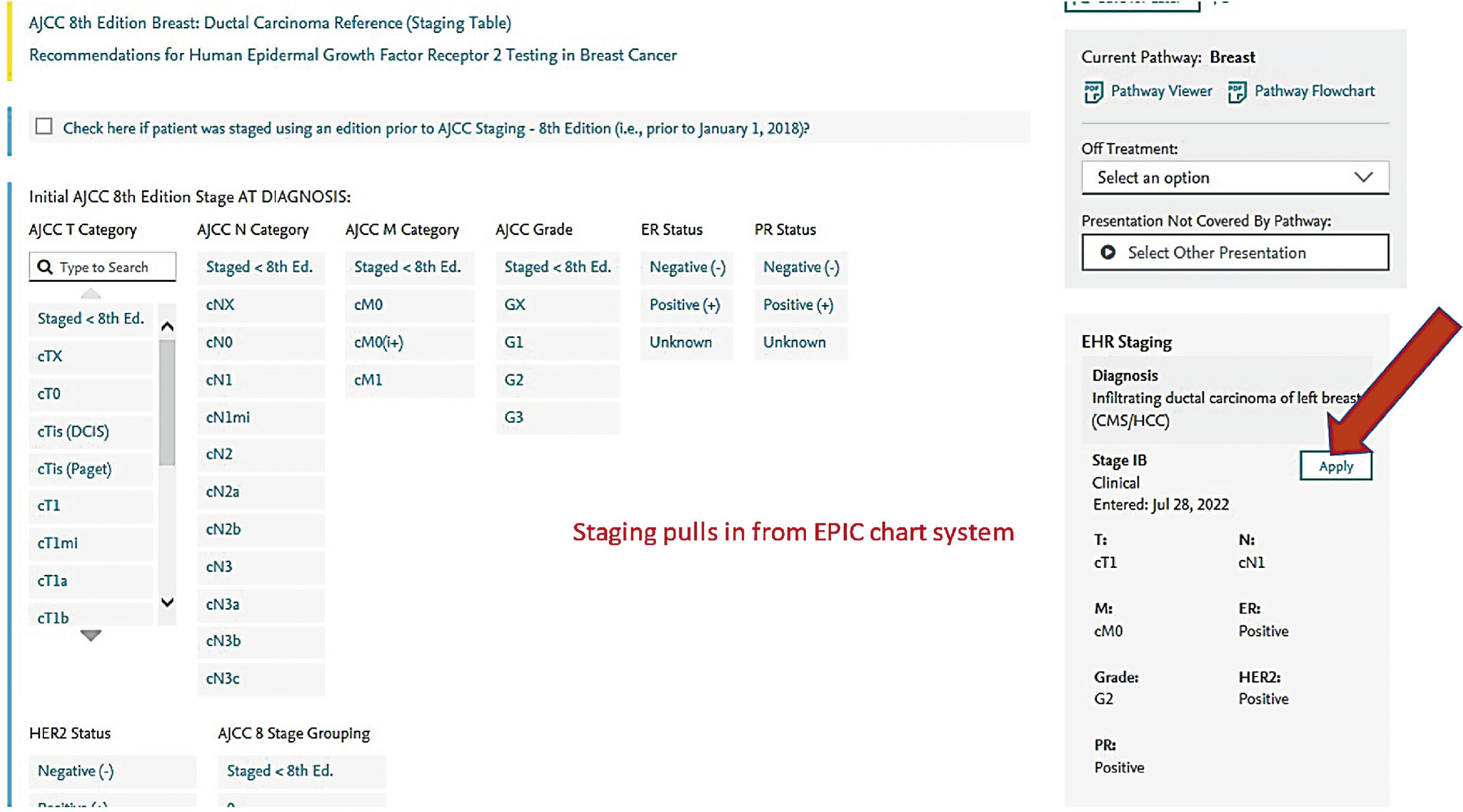The height and width of the screenshot is (812, 1463).
Task: Select PR Status Negative (-) option
Action: 800,267
